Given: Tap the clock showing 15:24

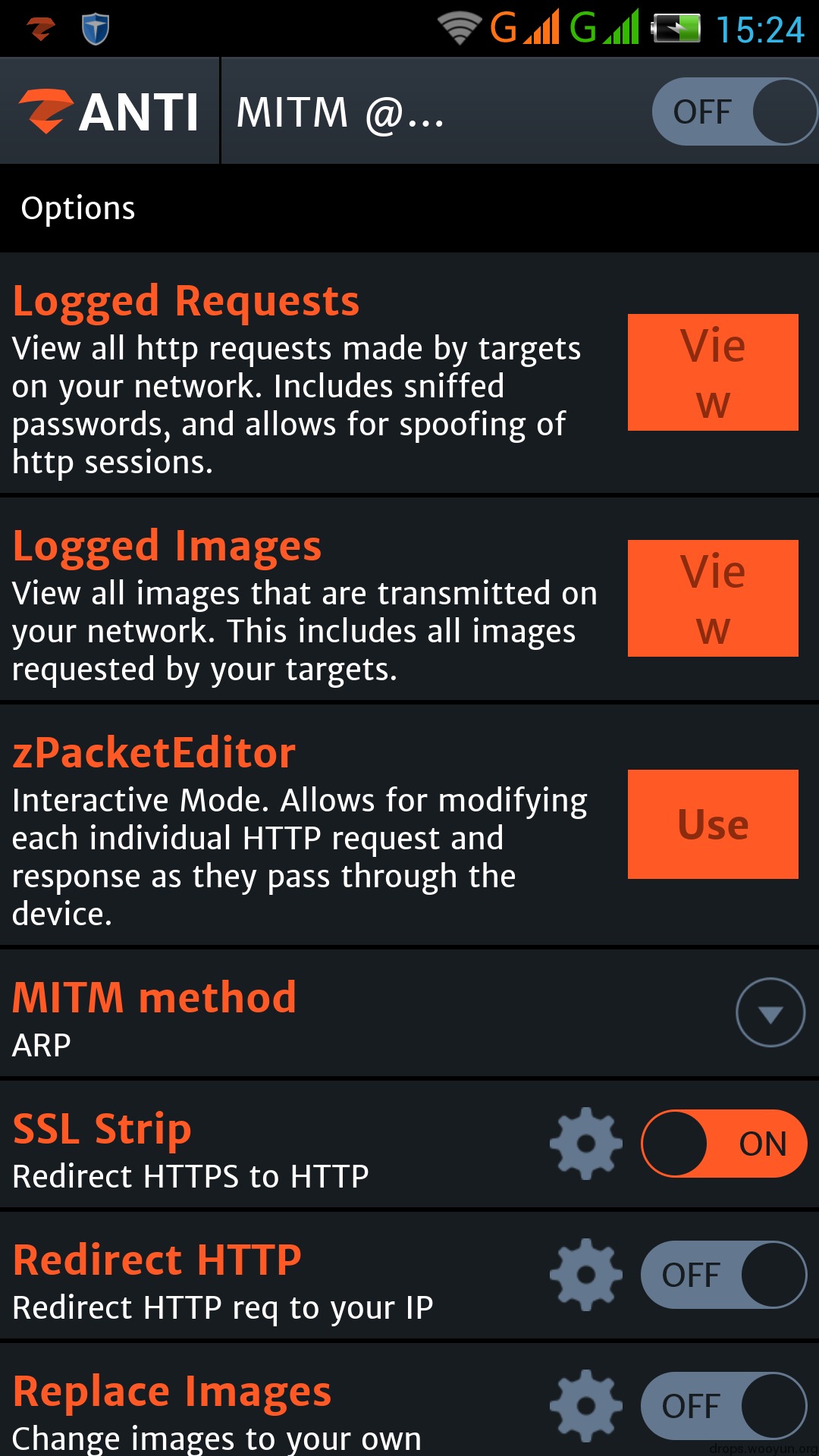Looking at the screenshot, I should pyautogui.click(x=760, y=30).
